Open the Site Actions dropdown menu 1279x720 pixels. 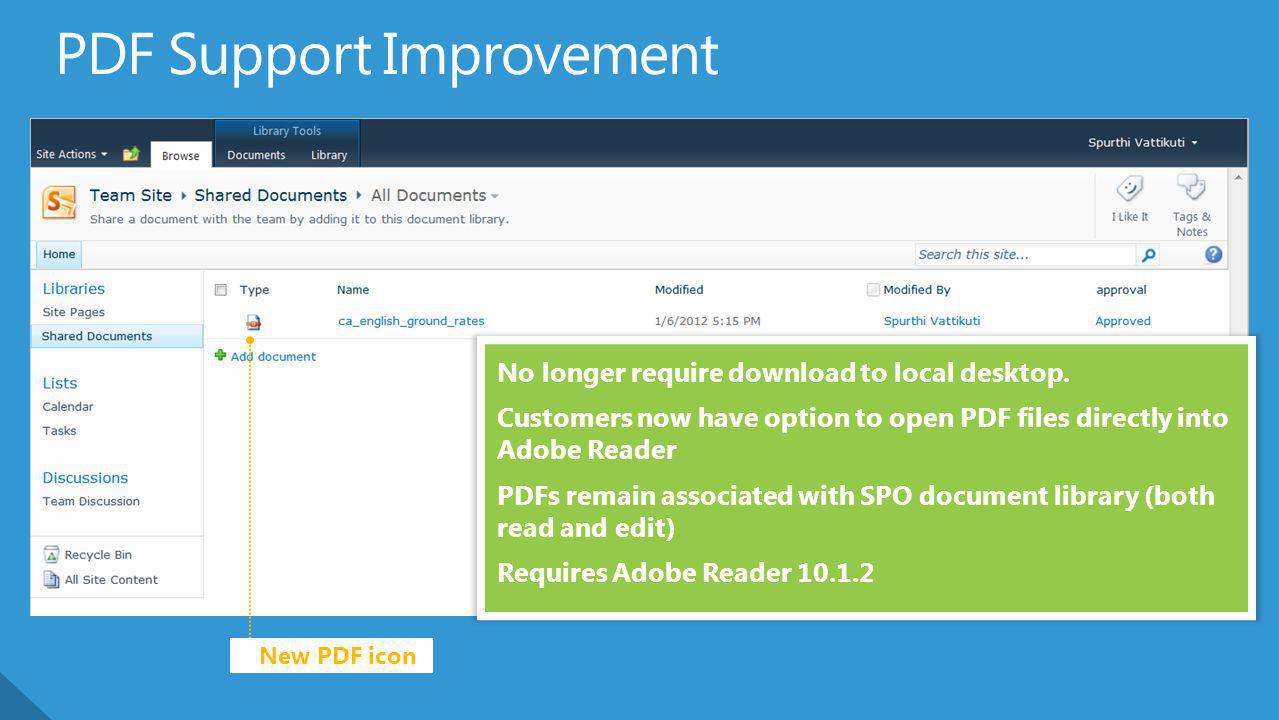pos(72,154)
